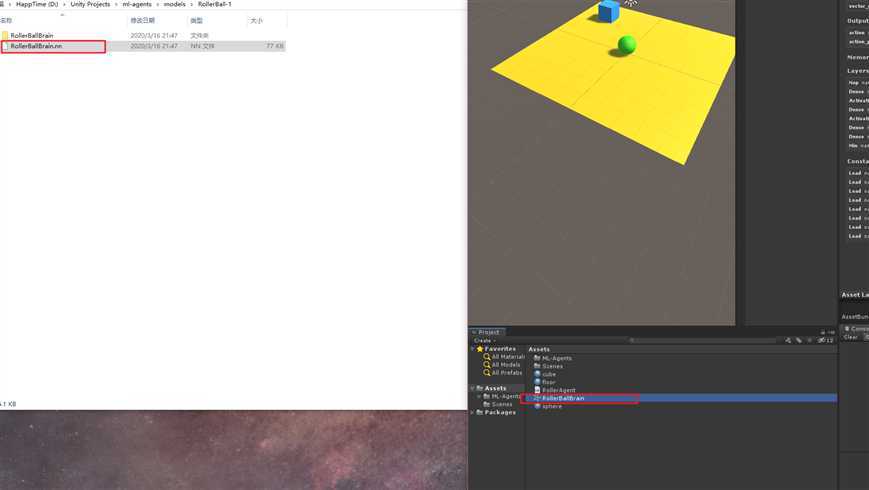The image size is (869, 490).
Task: Select the floor asset in the asset list
Action: (544, 382)
